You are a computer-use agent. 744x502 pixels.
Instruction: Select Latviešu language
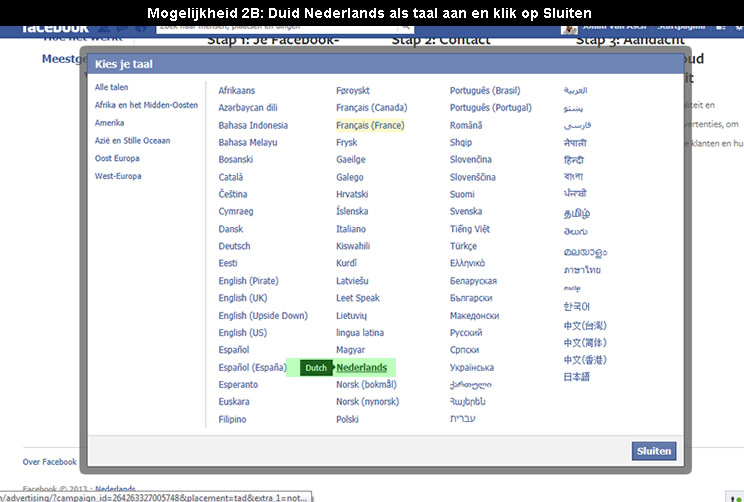tap(353, 281)
